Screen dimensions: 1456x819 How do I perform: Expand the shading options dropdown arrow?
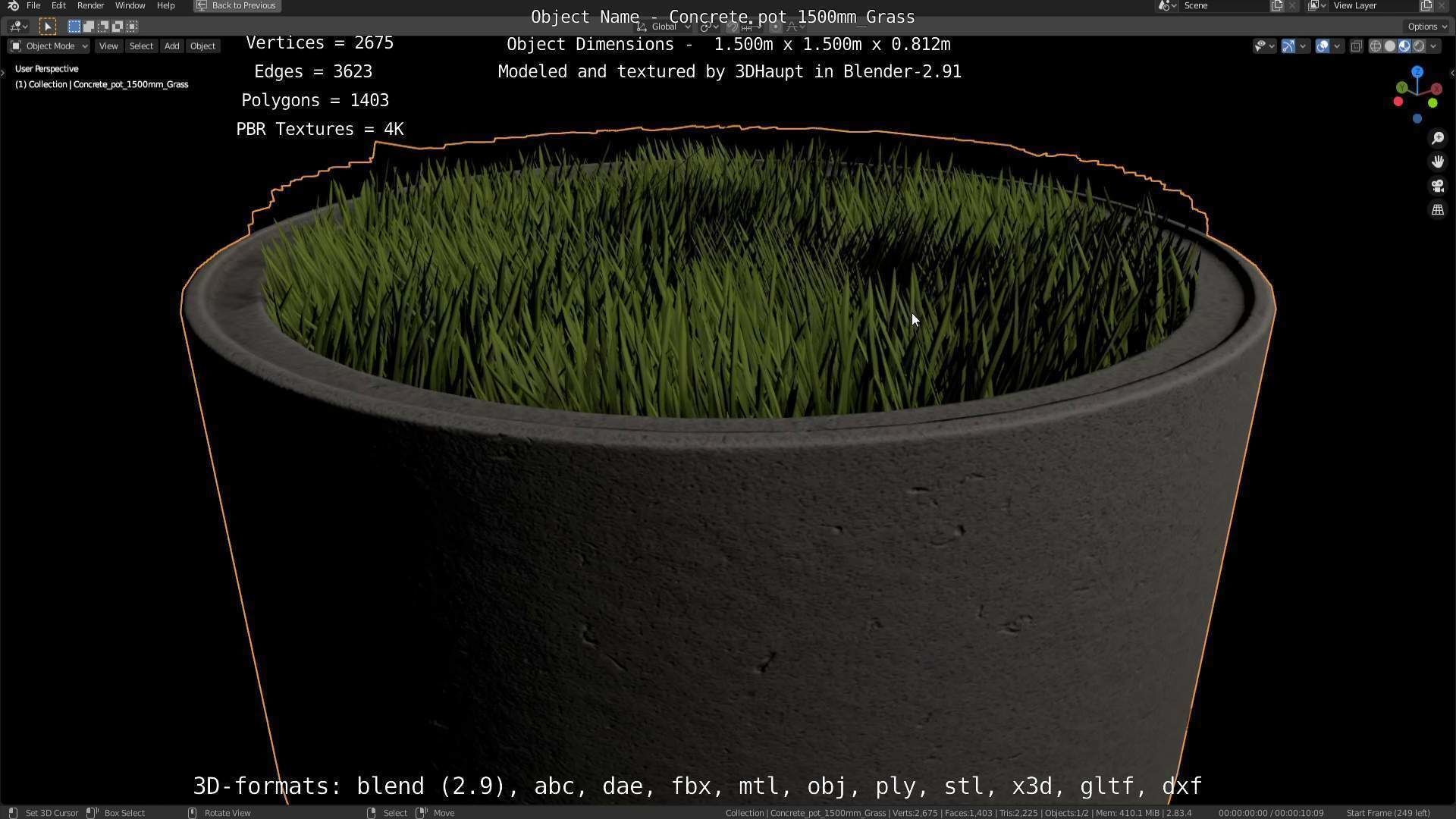[1433, 46]
